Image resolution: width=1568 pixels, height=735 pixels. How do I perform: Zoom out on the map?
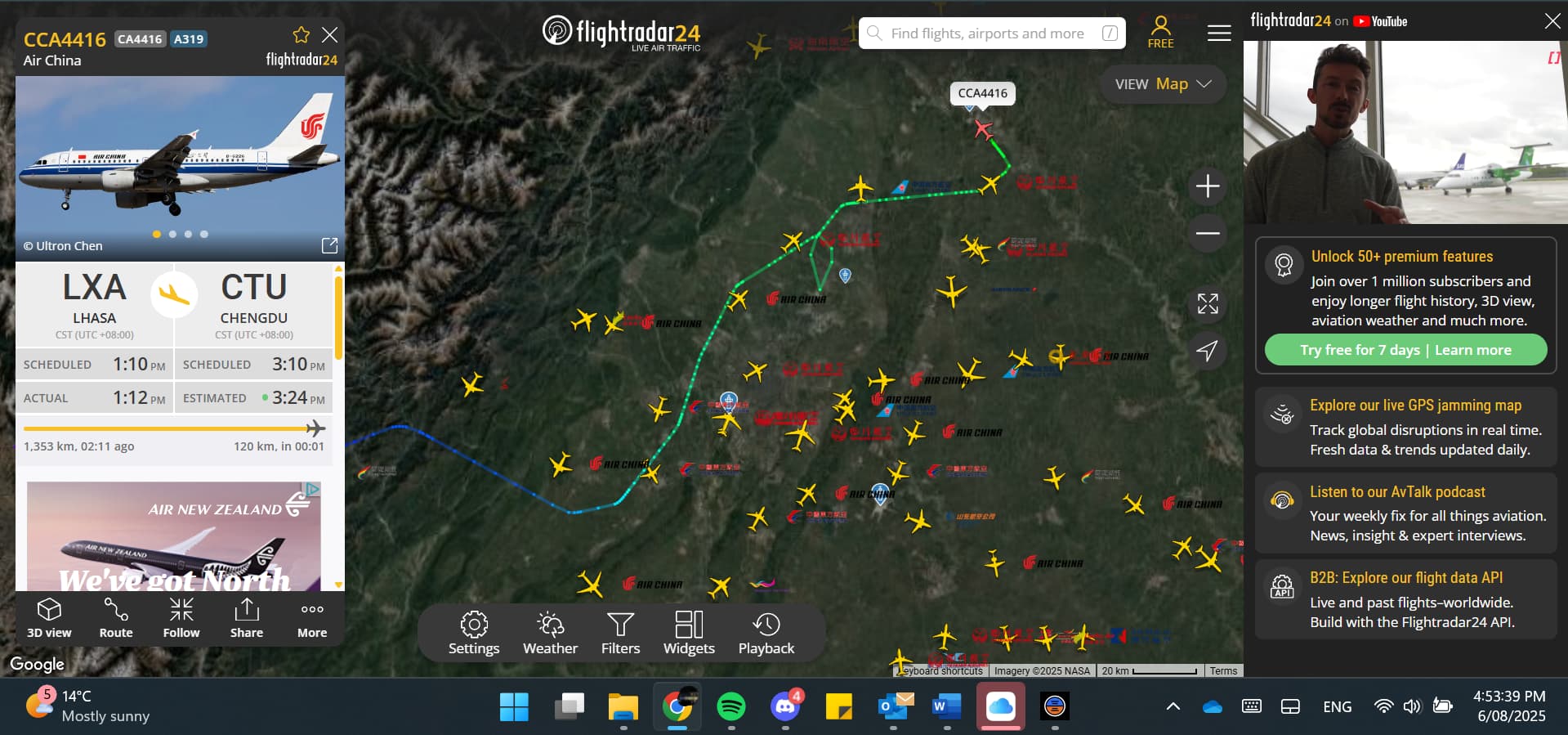point(1208,233)
